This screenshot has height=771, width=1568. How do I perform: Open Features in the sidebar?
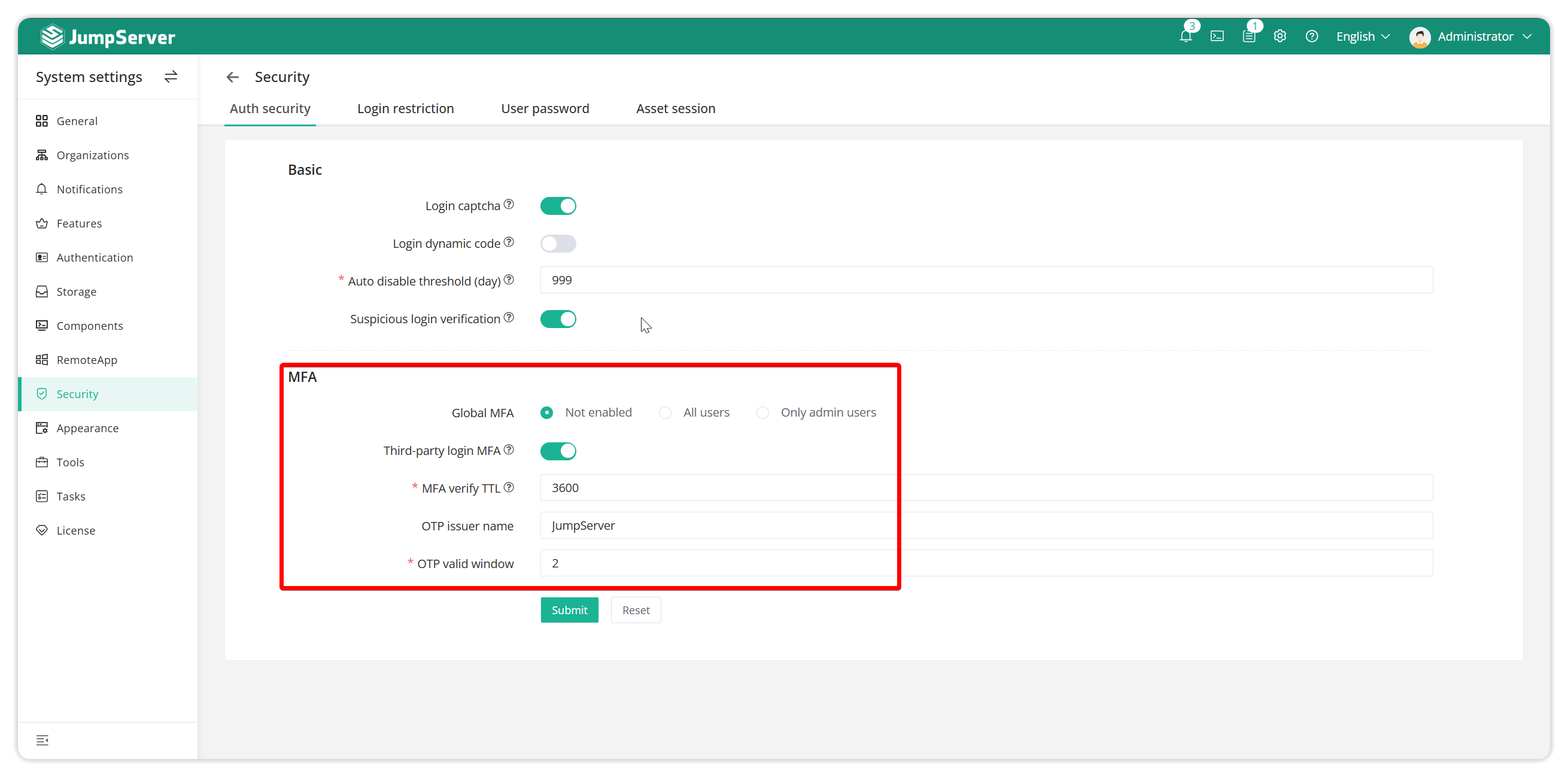click(108, 223)
